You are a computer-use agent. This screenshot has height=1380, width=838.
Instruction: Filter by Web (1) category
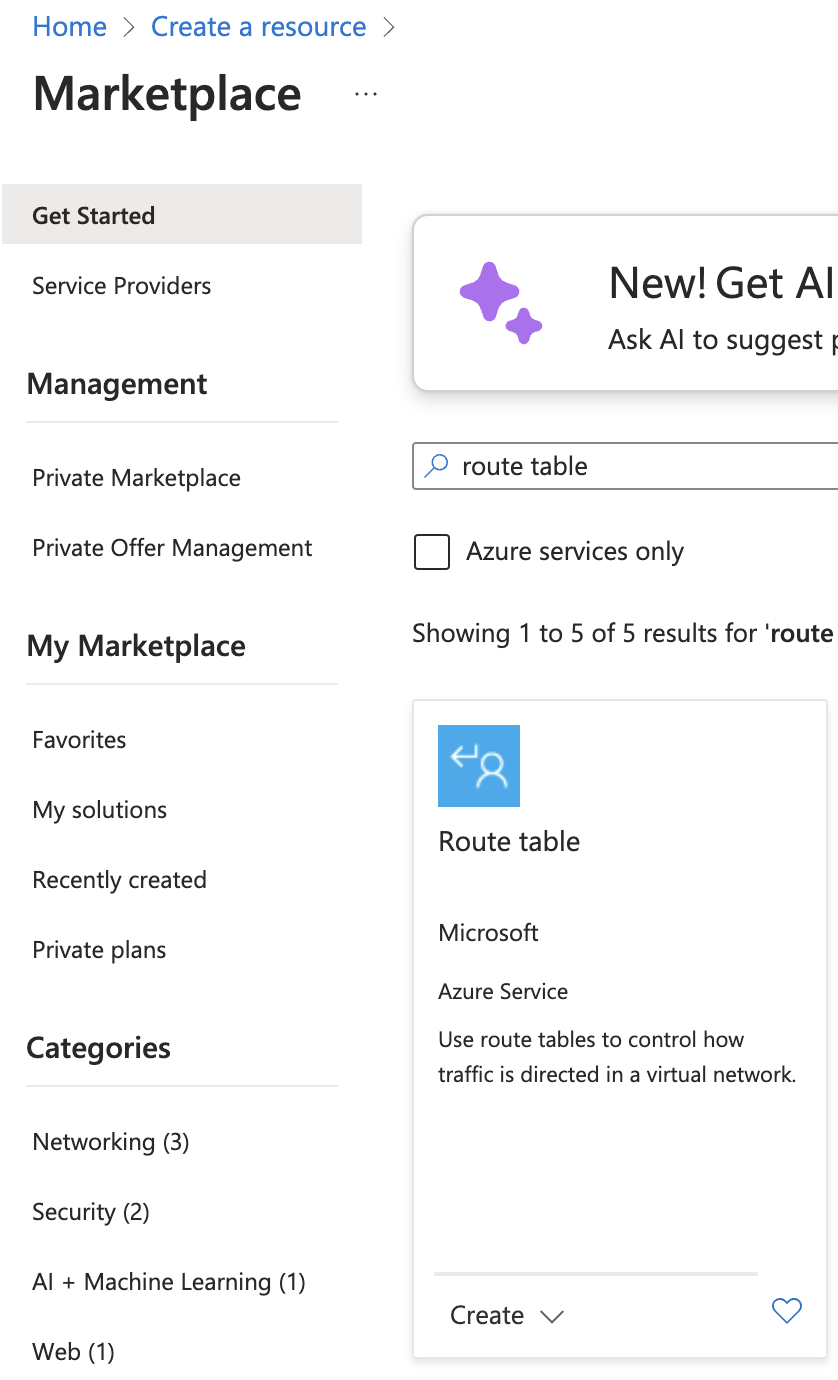click(x=74, y=1352)
